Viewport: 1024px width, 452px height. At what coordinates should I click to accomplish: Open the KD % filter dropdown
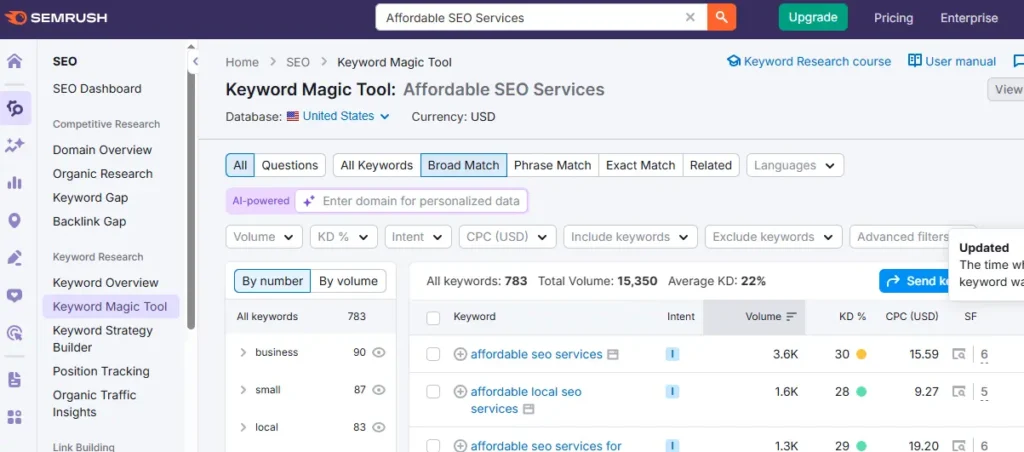click(344, 237)
